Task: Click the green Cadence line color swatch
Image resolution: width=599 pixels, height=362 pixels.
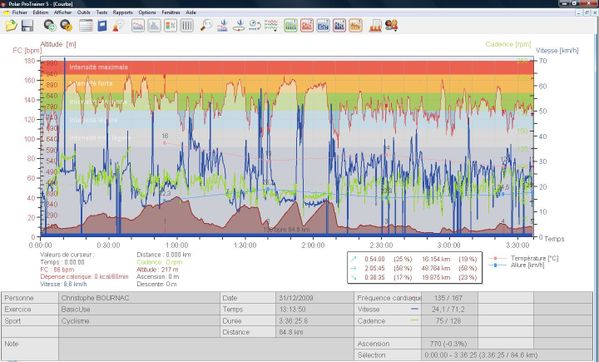Action: (415, 320)
